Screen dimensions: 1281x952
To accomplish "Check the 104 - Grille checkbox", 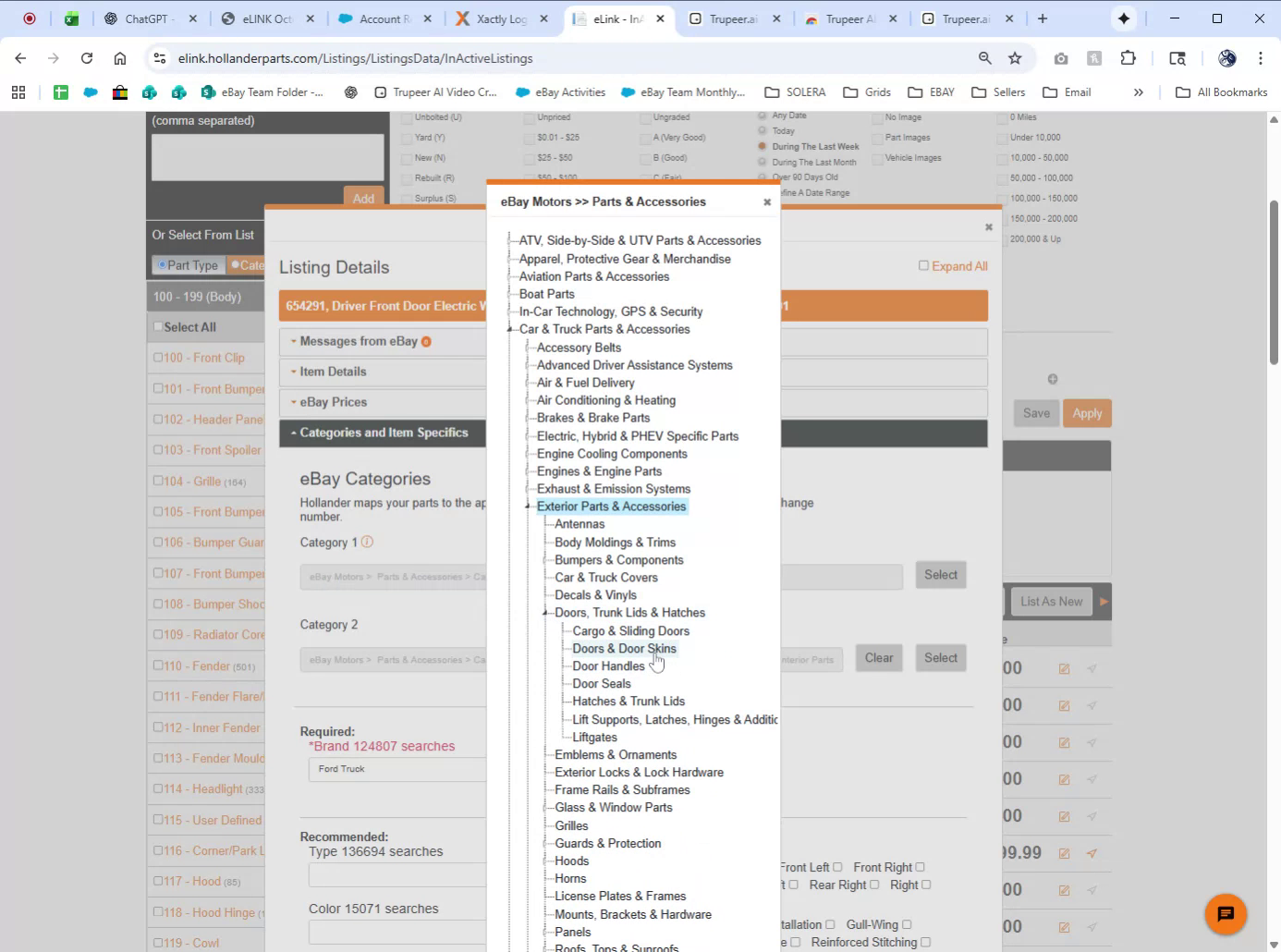I will coord(158,481).
